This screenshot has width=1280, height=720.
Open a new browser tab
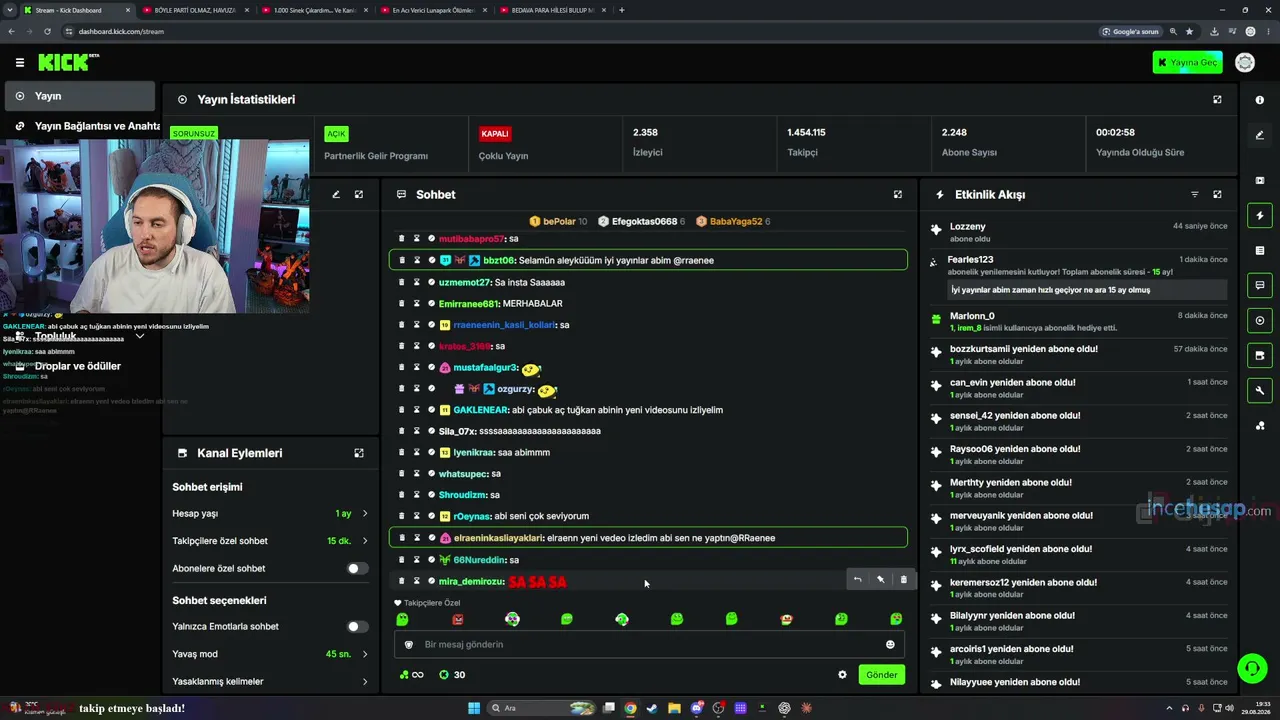click(622, 10)
